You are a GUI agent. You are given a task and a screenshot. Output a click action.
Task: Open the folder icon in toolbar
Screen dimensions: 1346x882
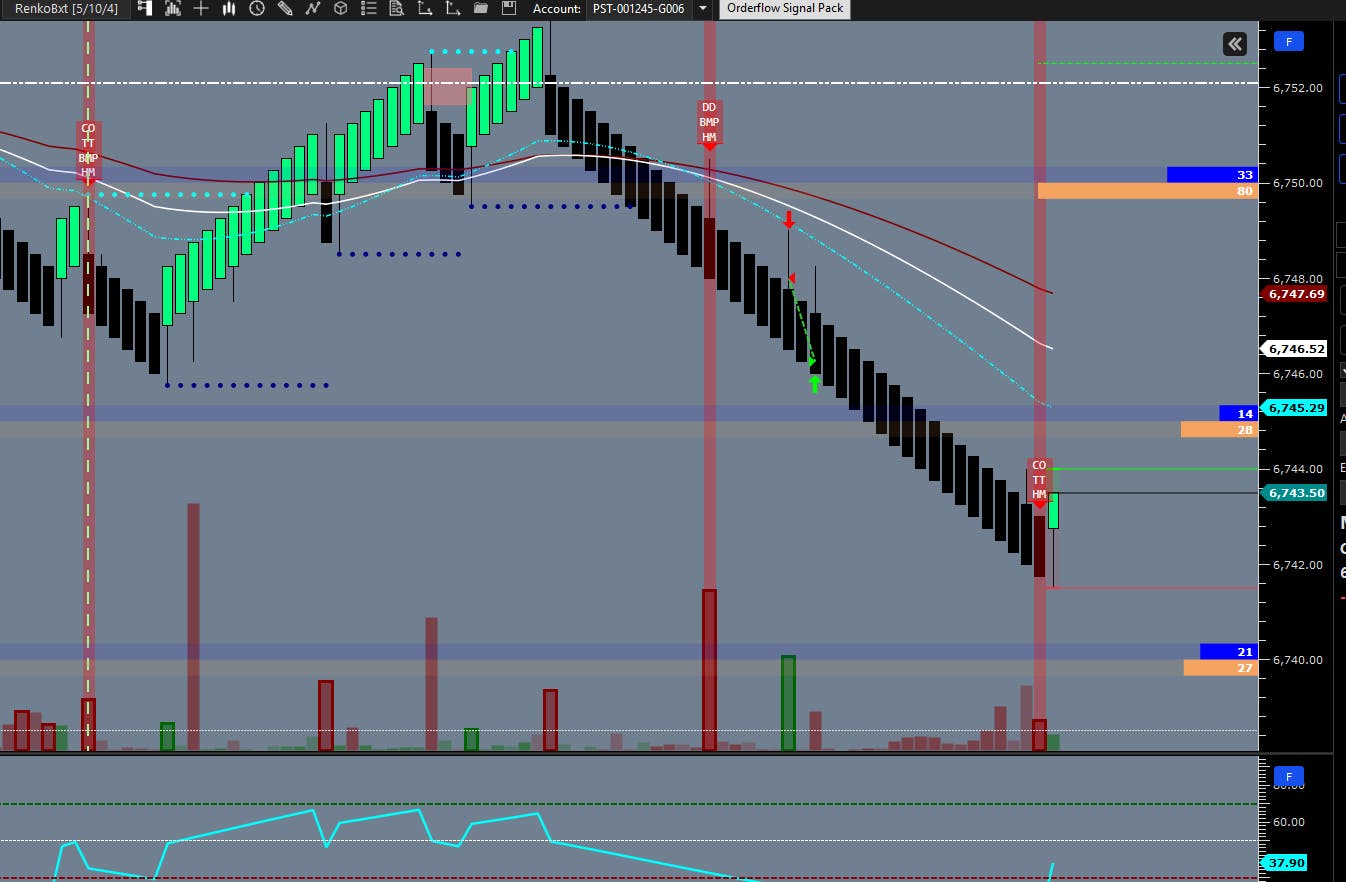(481, 8)
